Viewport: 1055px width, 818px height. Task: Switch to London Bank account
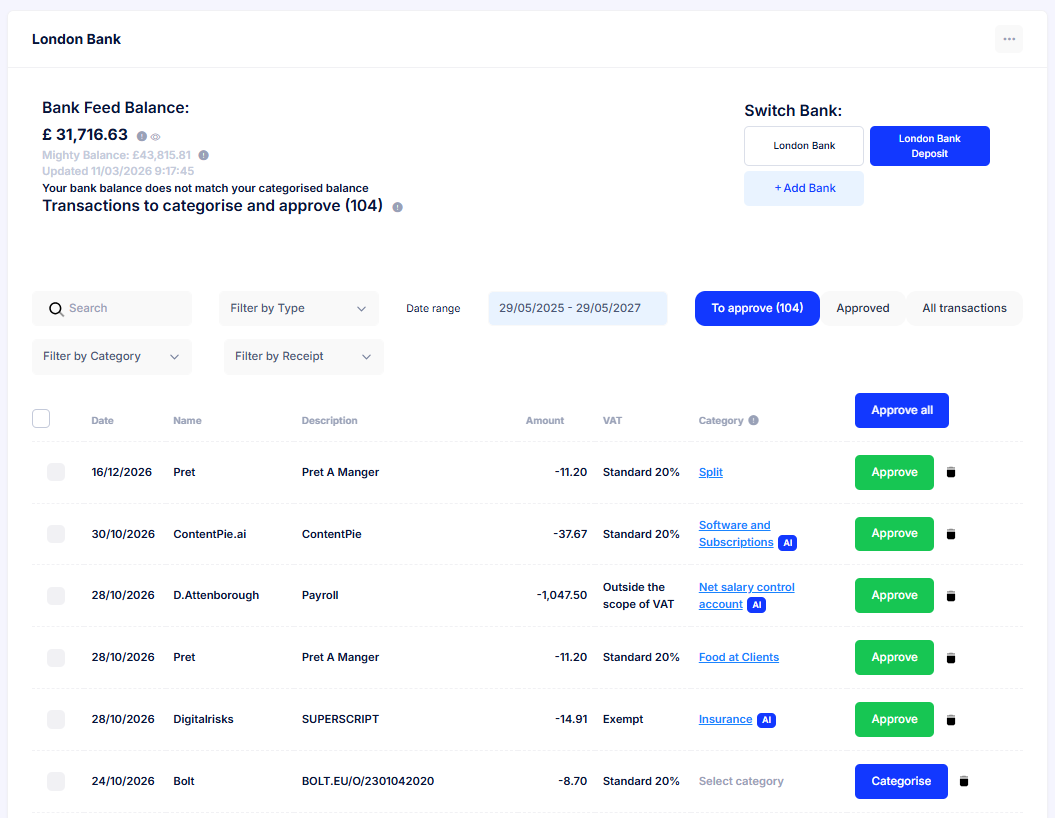[x=803, y=146]
